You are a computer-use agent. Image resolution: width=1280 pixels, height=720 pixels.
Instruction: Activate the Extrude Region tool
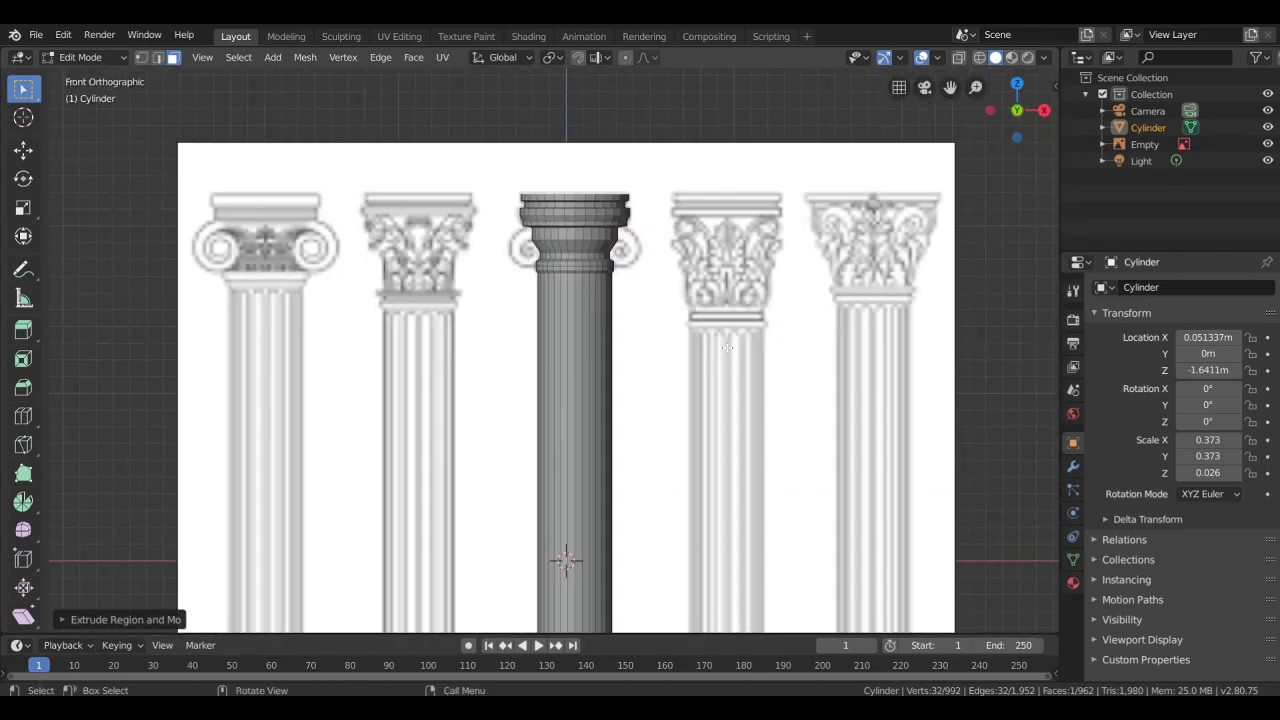coord(23,330)
